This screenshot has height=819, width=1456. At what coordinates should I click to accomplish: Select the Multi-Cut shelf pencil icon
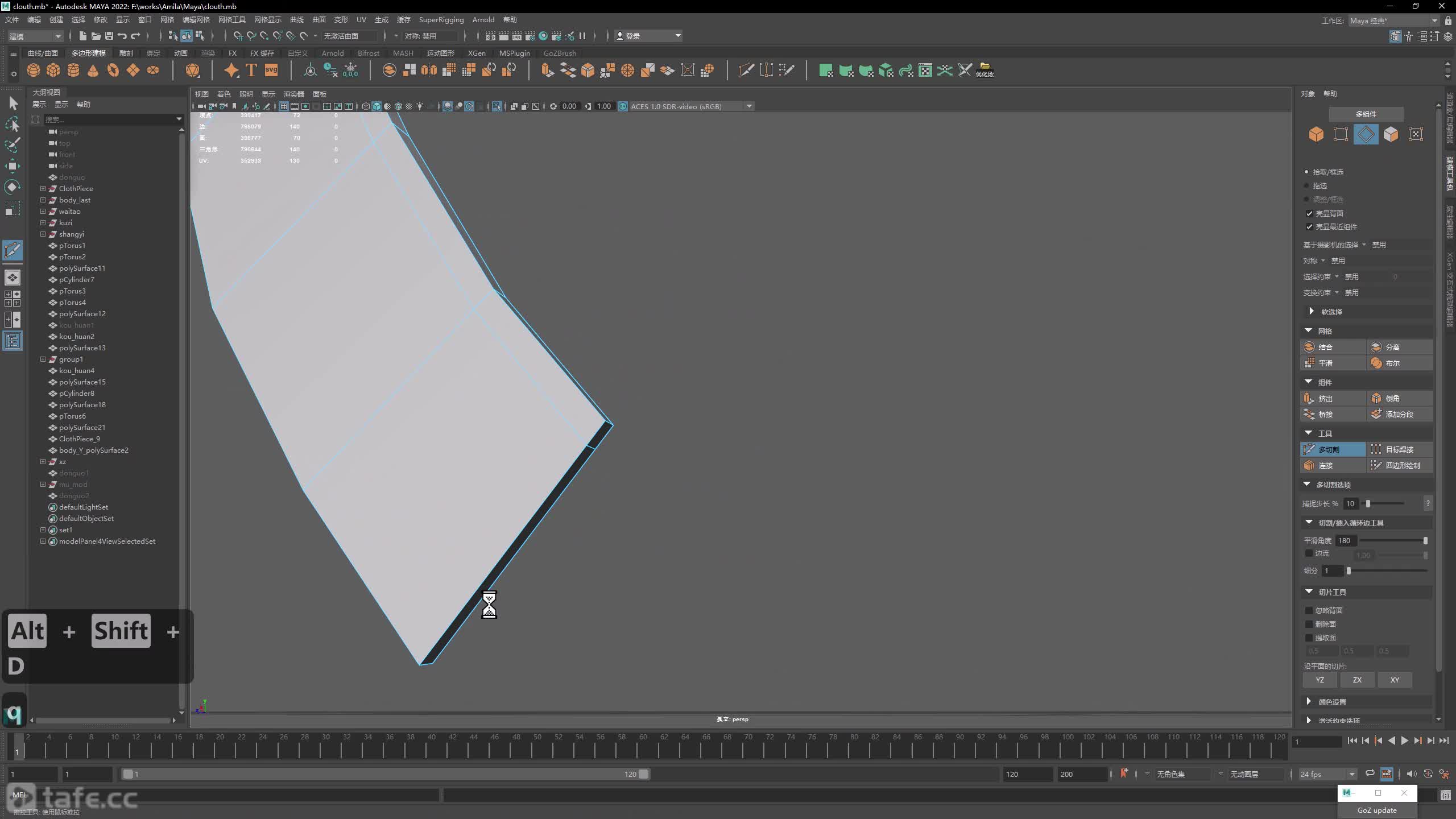[x=746, y=71]
